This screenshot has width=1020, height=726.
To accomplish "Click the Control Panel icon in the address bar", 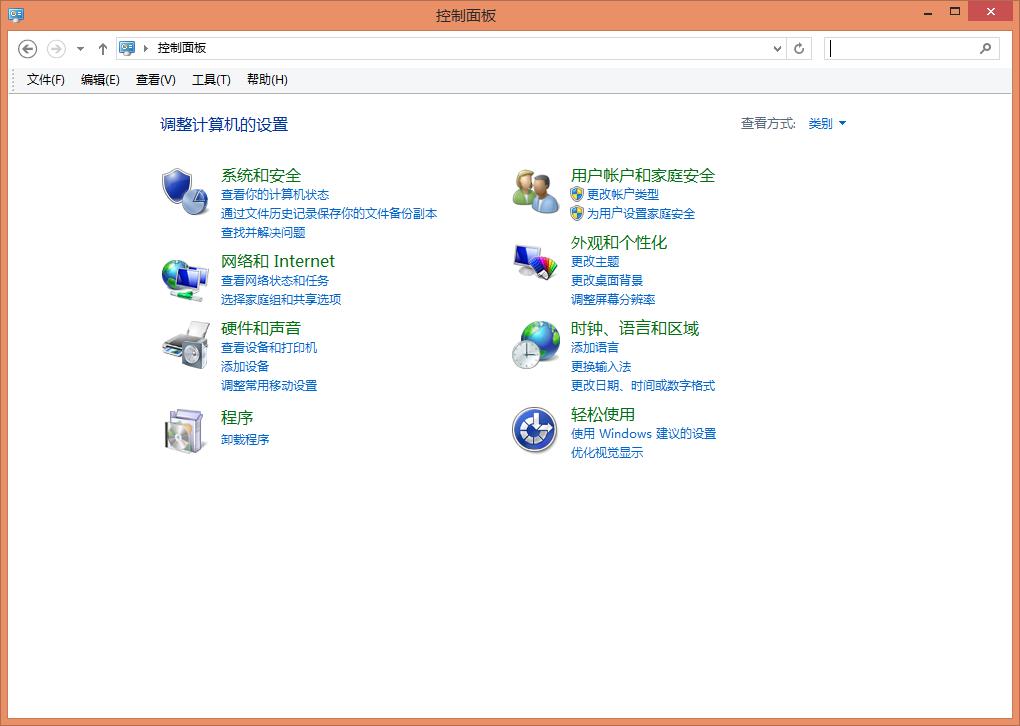I will (126, 47).
